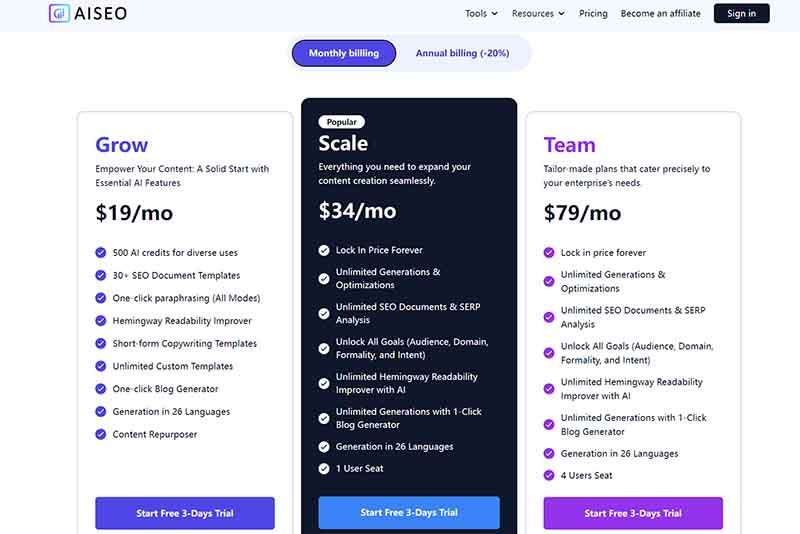
Task: Click checkmark icon beside 500 AI credits
Action: (x=101, y=252)
